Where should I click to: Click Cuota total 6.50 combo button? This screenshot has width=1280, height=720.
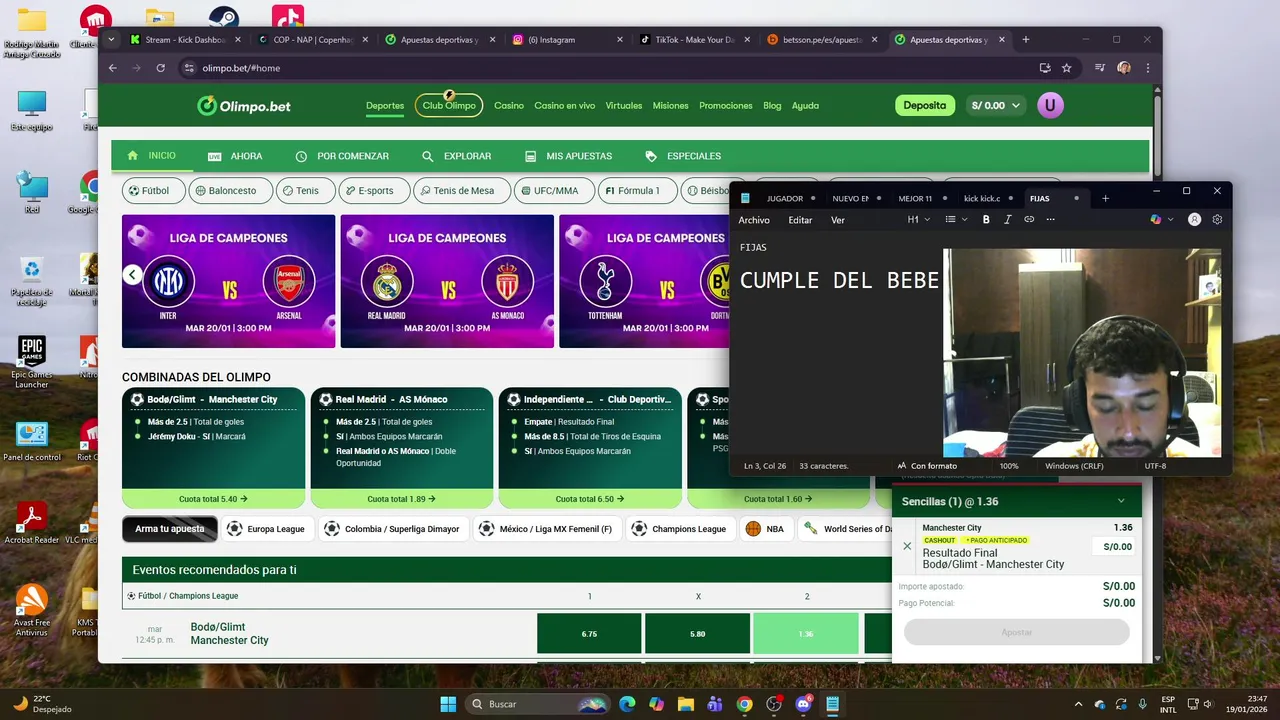coord(589,498)
